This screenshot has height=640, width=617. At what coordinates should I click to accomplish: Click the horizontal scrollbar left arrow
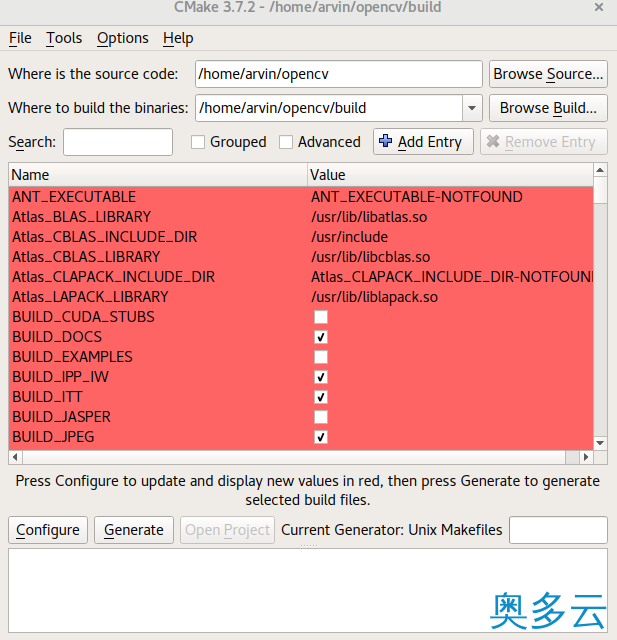pyautogui.click(x=15, y=457)
